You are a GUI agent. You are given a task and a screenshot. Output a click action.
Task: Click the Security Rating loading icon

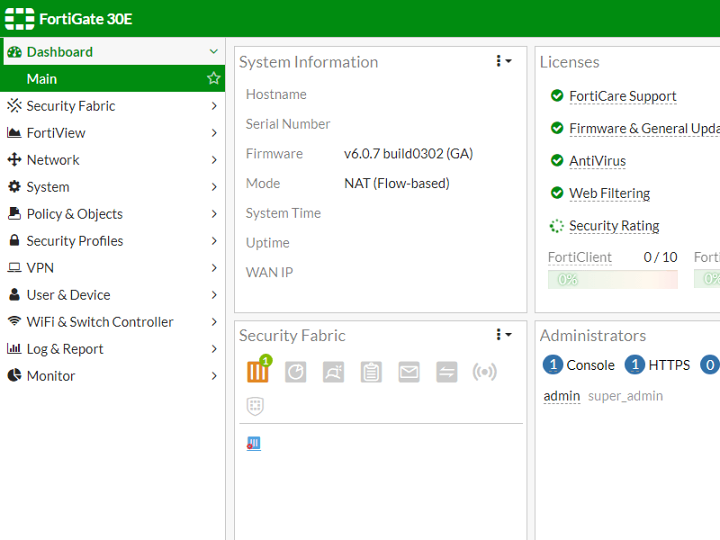click(557, 225)
